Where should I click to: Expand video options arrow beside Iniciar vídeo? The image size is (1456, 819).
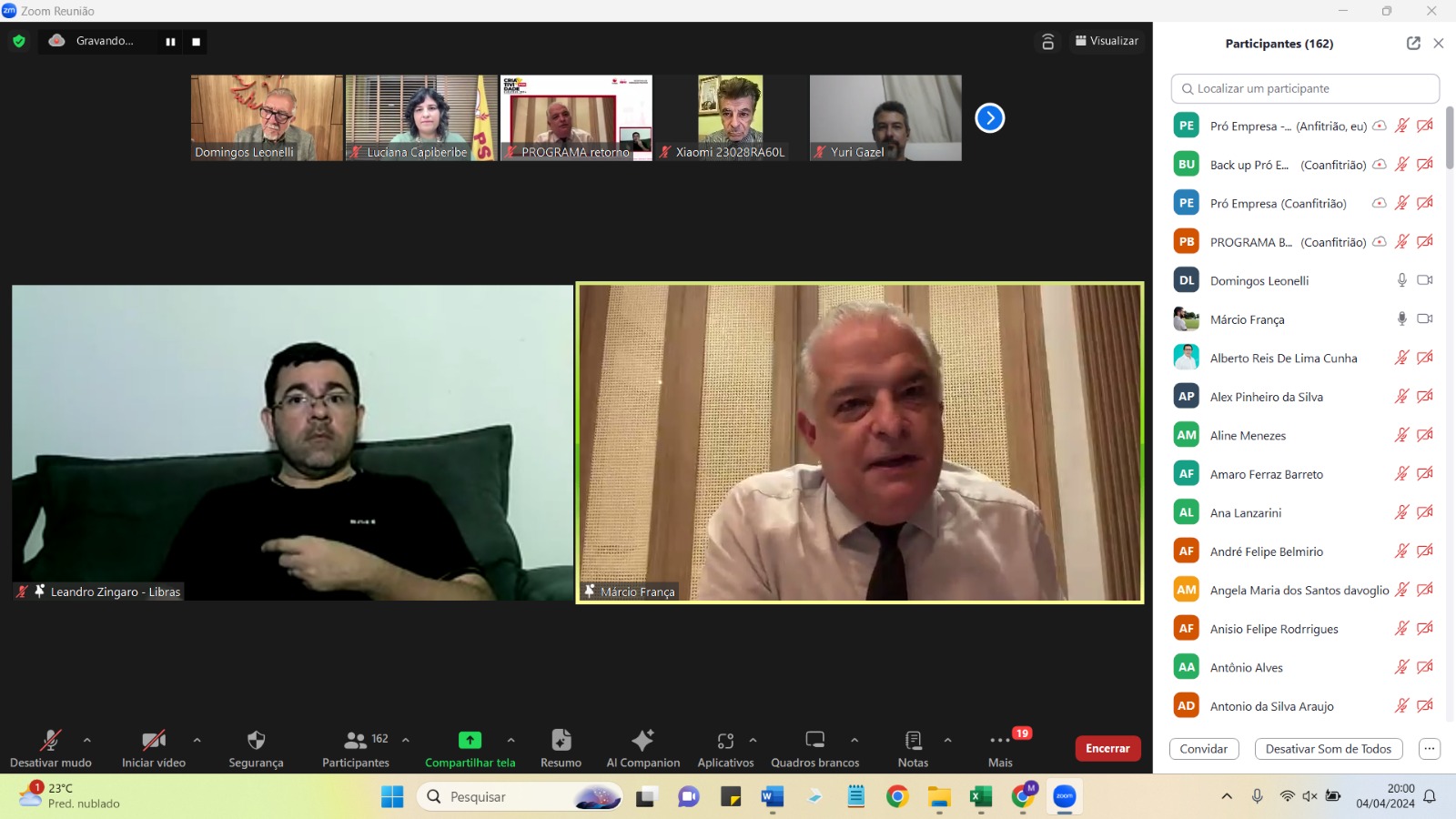tap(197, 740)
